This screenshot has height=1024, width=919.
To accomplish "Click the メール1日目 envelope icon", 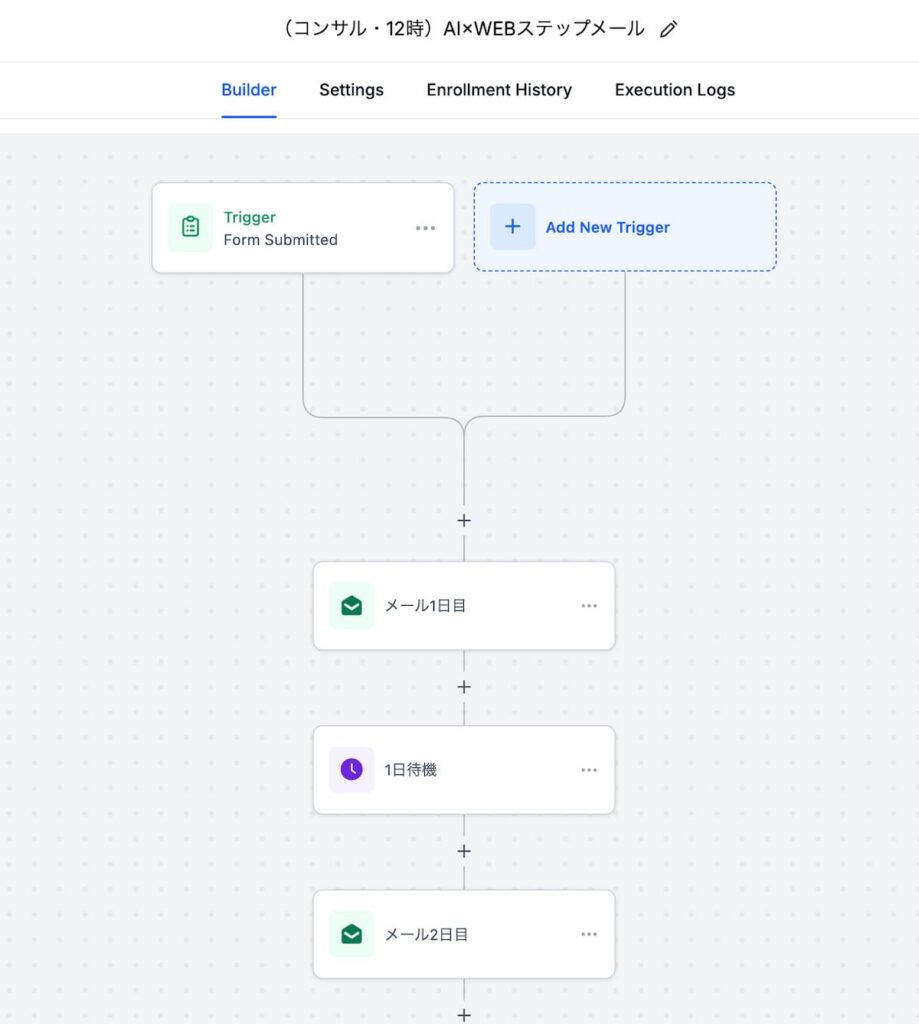I will (351, 605).
